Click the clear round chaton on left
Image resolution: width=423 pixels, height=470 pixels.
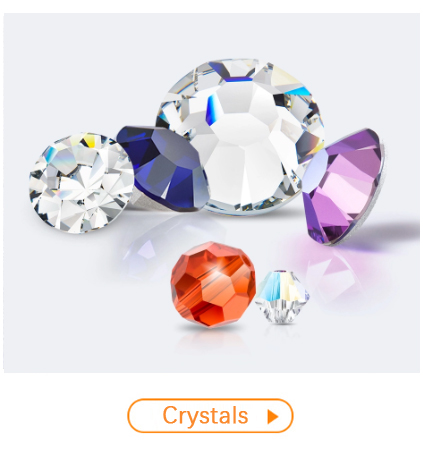coord(81,183)
